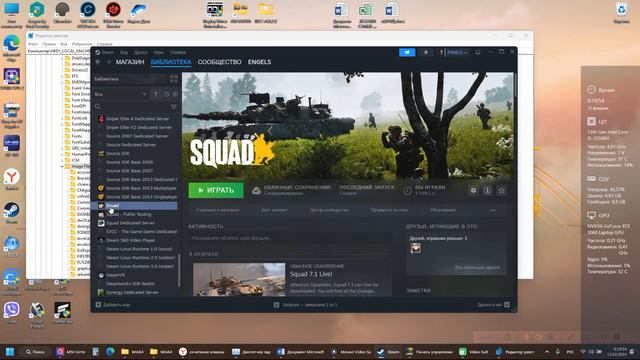Image resolution: width=640 pixels, height=360 pixels.
Task: Click the library sort arrow icon
Action: click(156, 94)
